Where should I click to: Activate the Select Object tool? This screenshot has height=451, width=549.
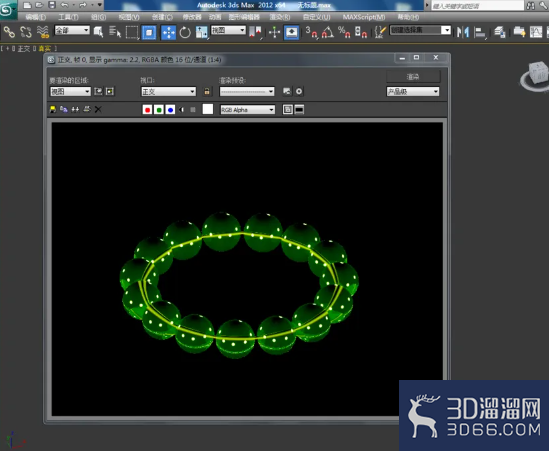click(x=98, y=32)
